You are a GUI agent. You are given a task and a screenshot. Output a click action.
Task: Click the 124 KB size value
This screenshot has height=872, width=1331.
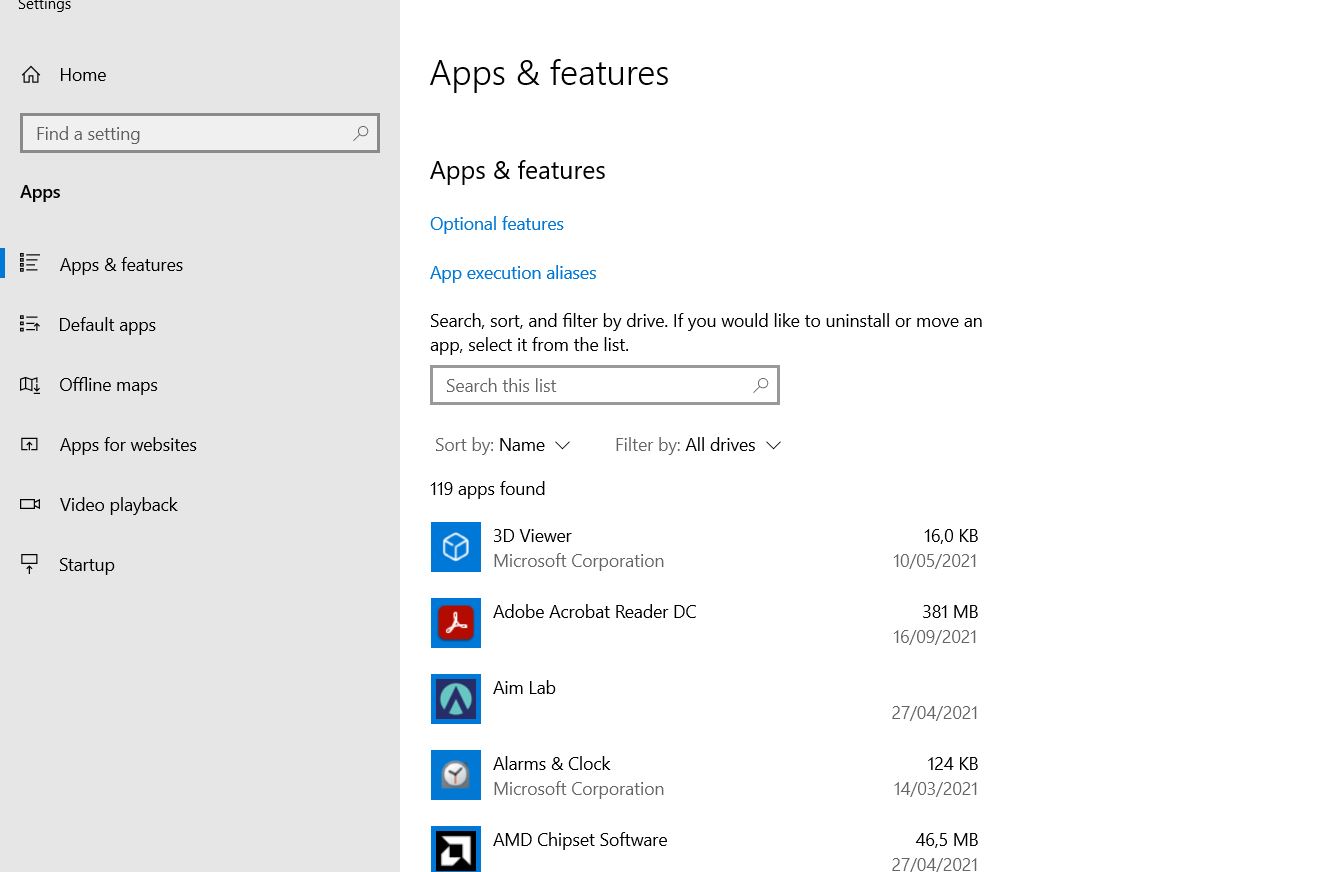[x=953, y=764]
